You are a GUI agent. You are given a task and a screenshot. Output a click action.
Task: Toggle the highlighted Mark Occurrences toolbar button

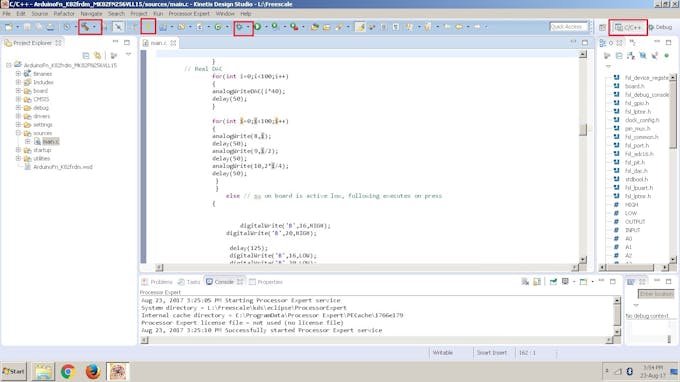pyautogui.click(x=360, y=27)
